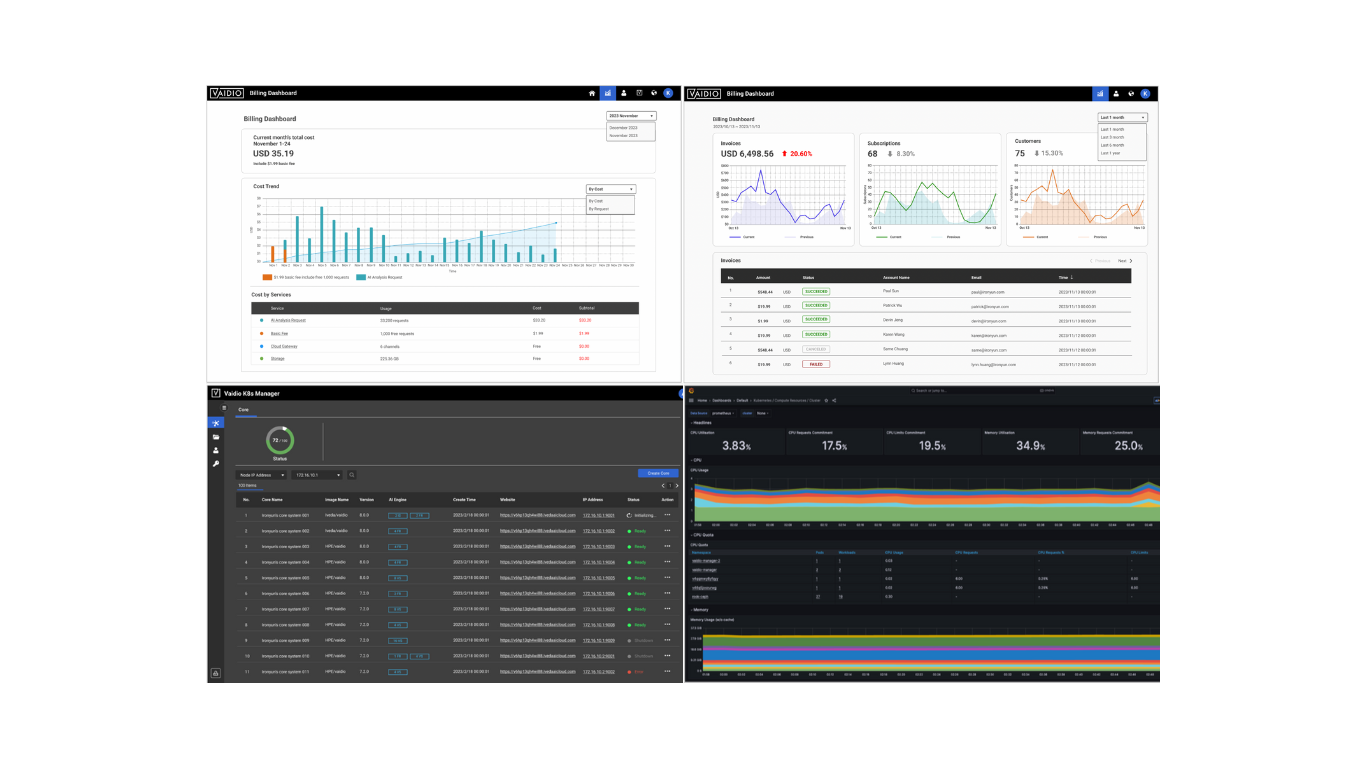Image resolution: width=1366 pixels, height=768 pixels.
Task: Click Vaidio logo in invoices dashboard
Action: click(703, 93)
